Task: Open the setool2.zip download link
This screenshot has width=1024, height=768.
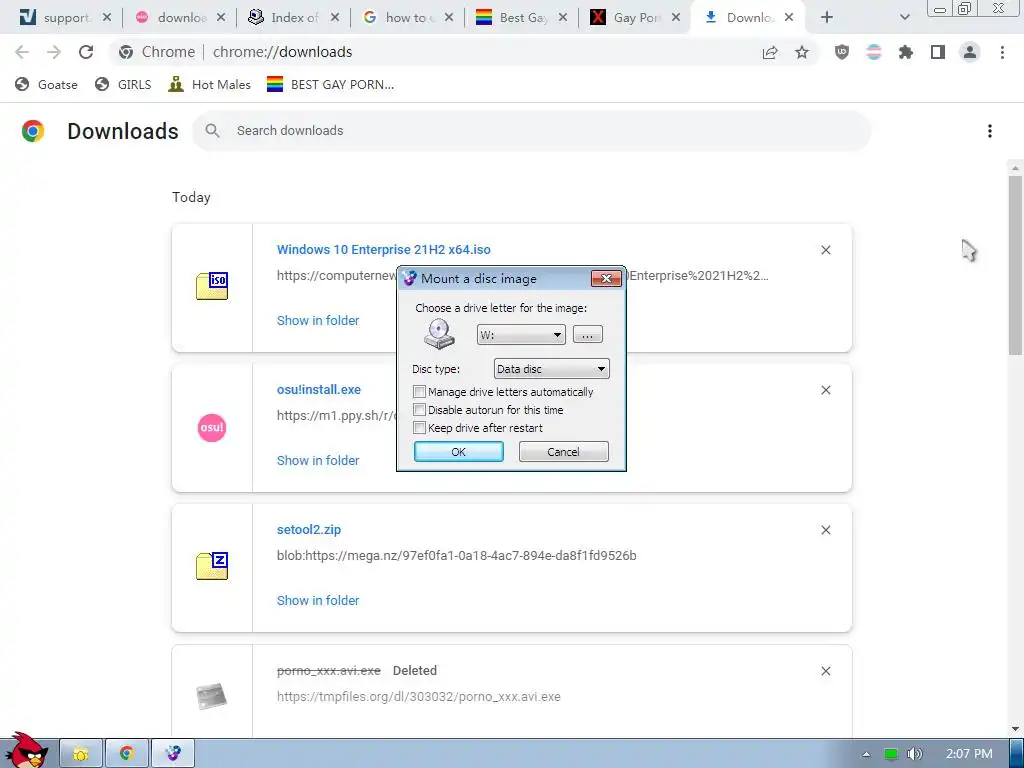Action: coord(309,530)
